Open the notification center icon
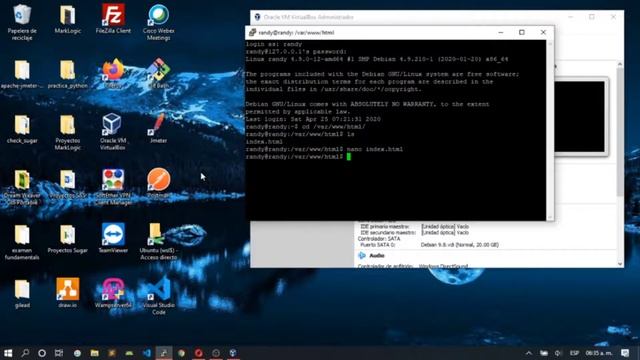The height and width of the screenshot is (360, 640). coord(625,353)
